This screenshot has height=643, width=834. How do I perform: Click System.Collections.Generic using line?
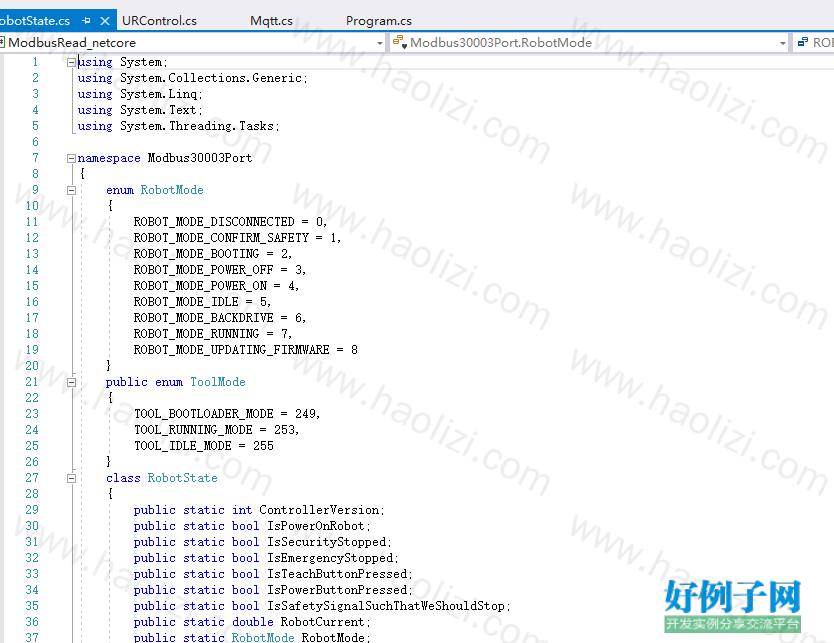(x=193, y=78)
